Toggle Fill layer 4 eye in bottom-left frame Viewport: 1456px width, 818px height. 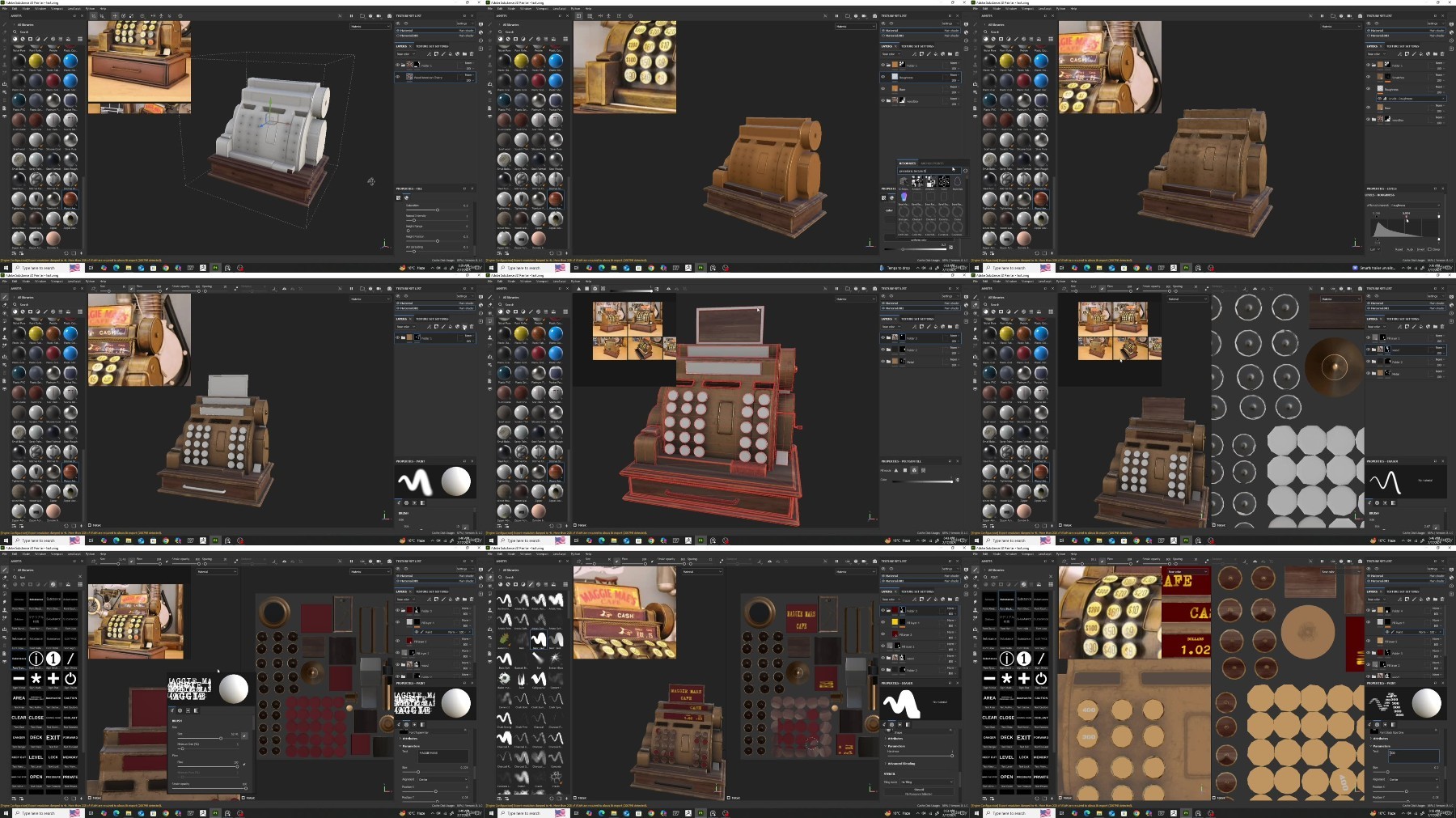click(x=397, y=622)
